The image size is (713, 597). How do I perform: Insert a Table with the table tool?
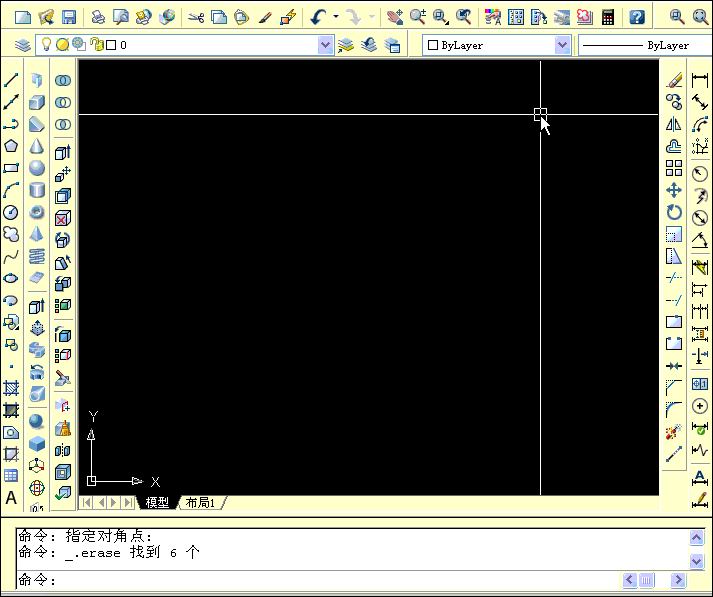[x=11, y=476]
